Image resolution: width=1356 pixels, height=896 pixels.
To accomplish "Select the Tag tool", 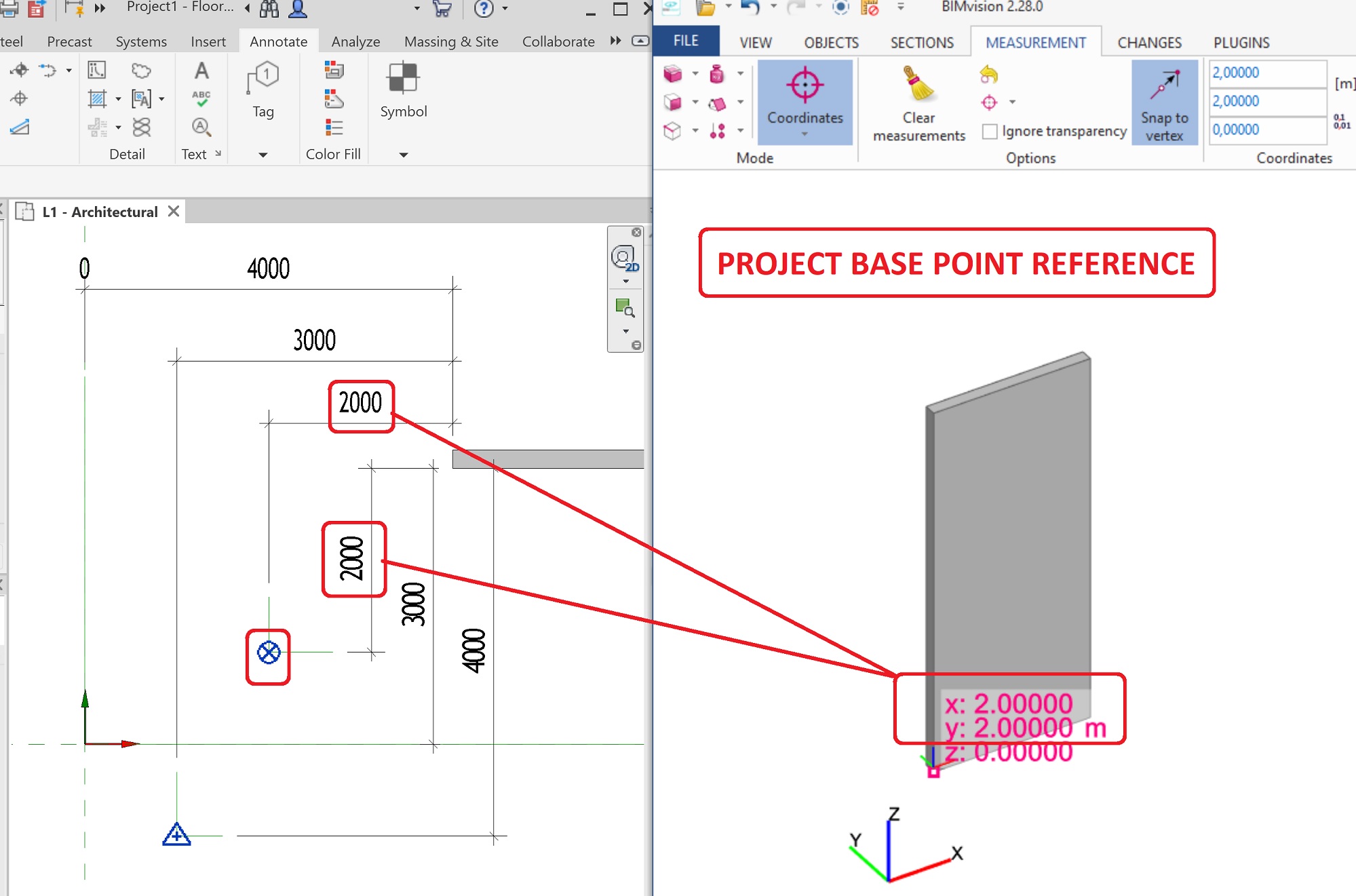I will click(x=263, y=88).
